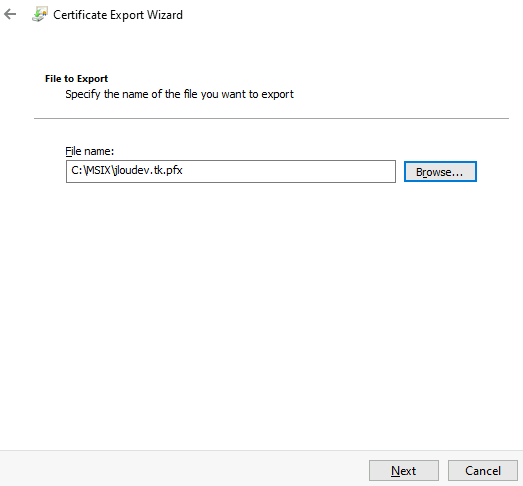Click the 'File name:' label
523x486 pixels.
89,151
